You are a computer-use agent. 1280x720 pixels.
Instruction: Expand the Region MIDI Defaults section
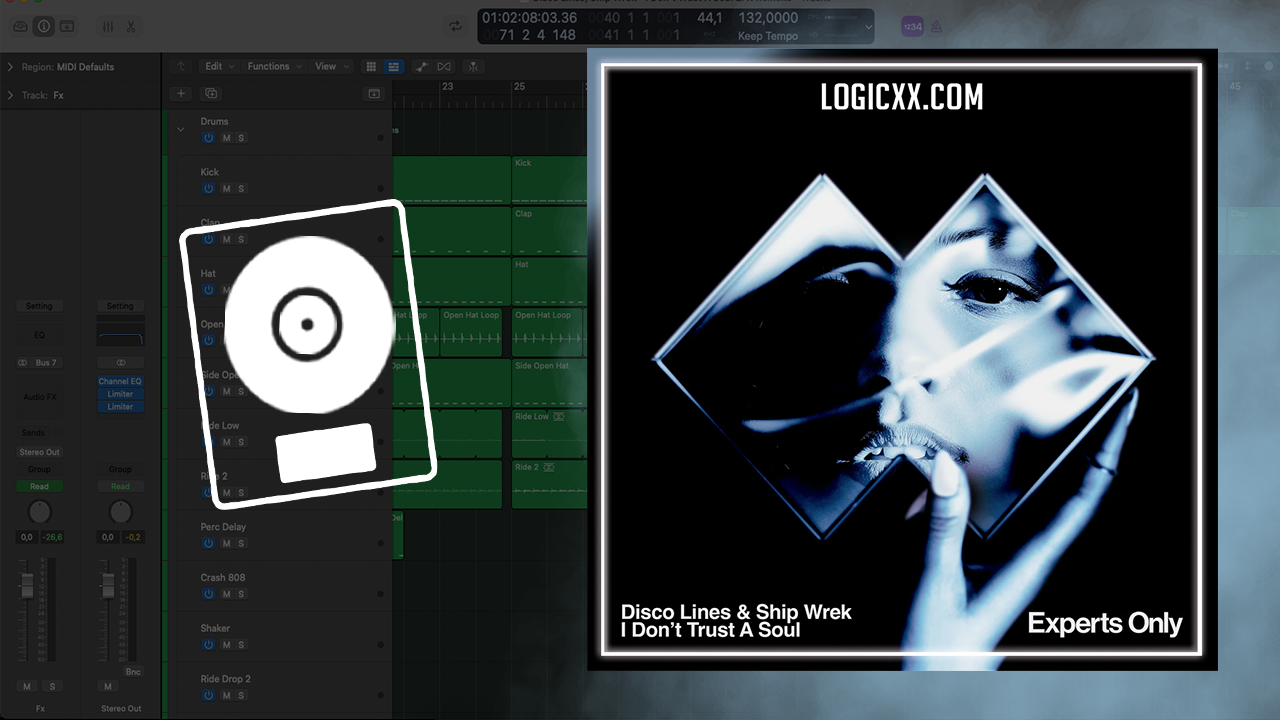[x=10, y=67]
